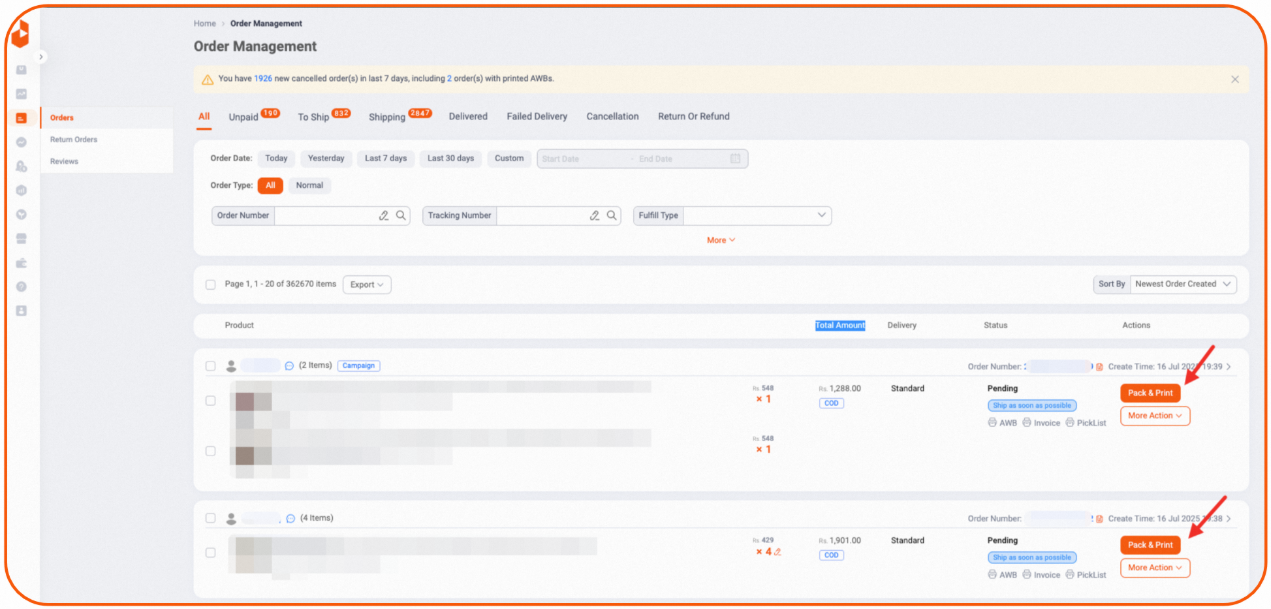Open the Export dropdown

click(x=367, y=285)
